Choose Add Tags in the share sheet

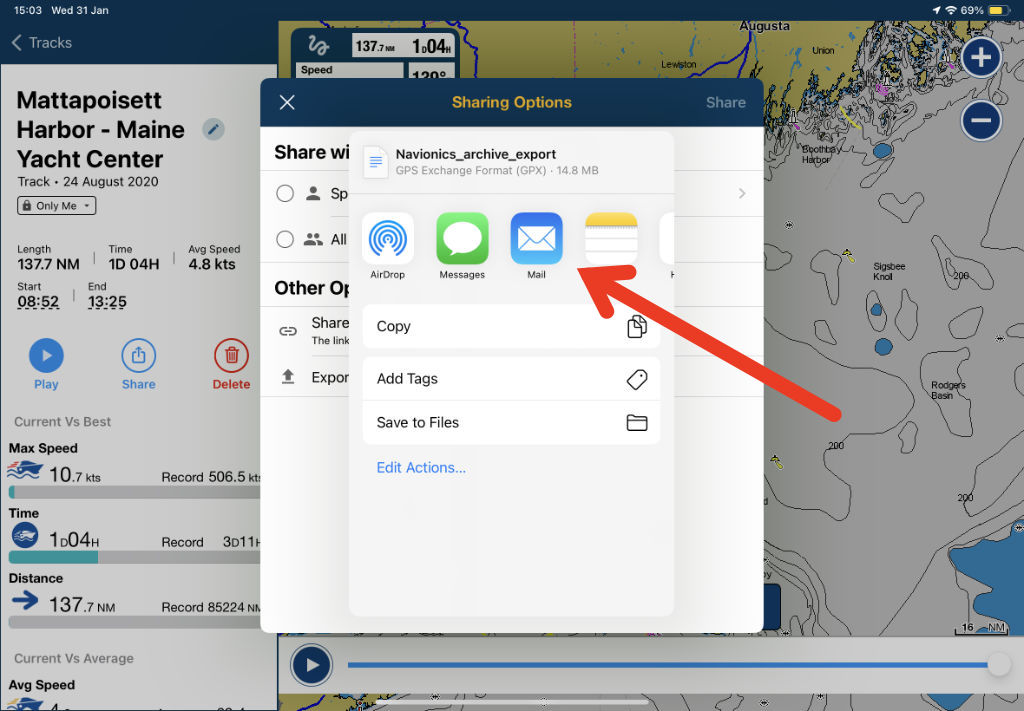tap(511, 379)
